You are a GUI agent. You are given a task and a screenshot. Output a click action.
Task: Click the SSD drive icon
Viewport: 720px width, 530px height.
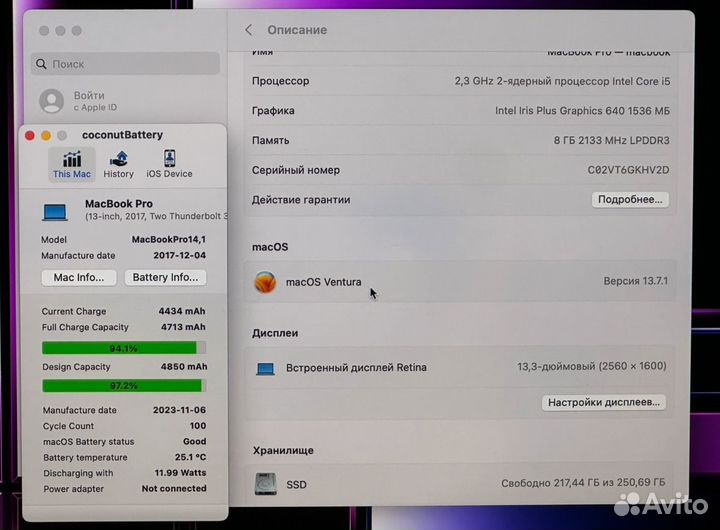(266, 484)
